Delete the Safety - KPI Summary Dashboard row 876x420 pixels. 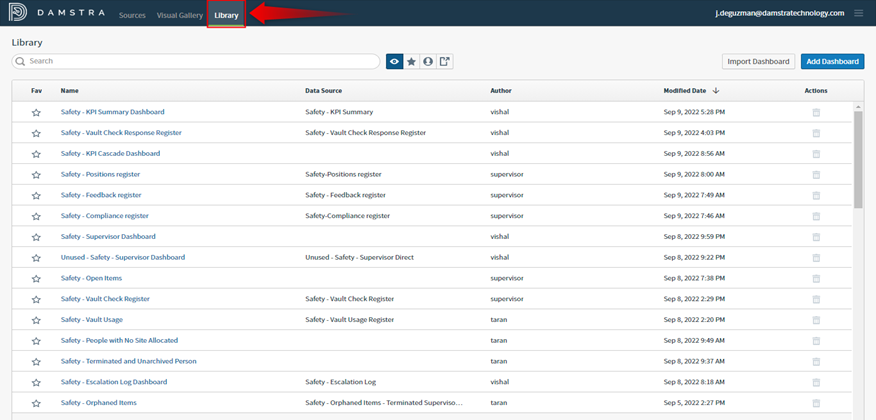(x=816, y=112)
